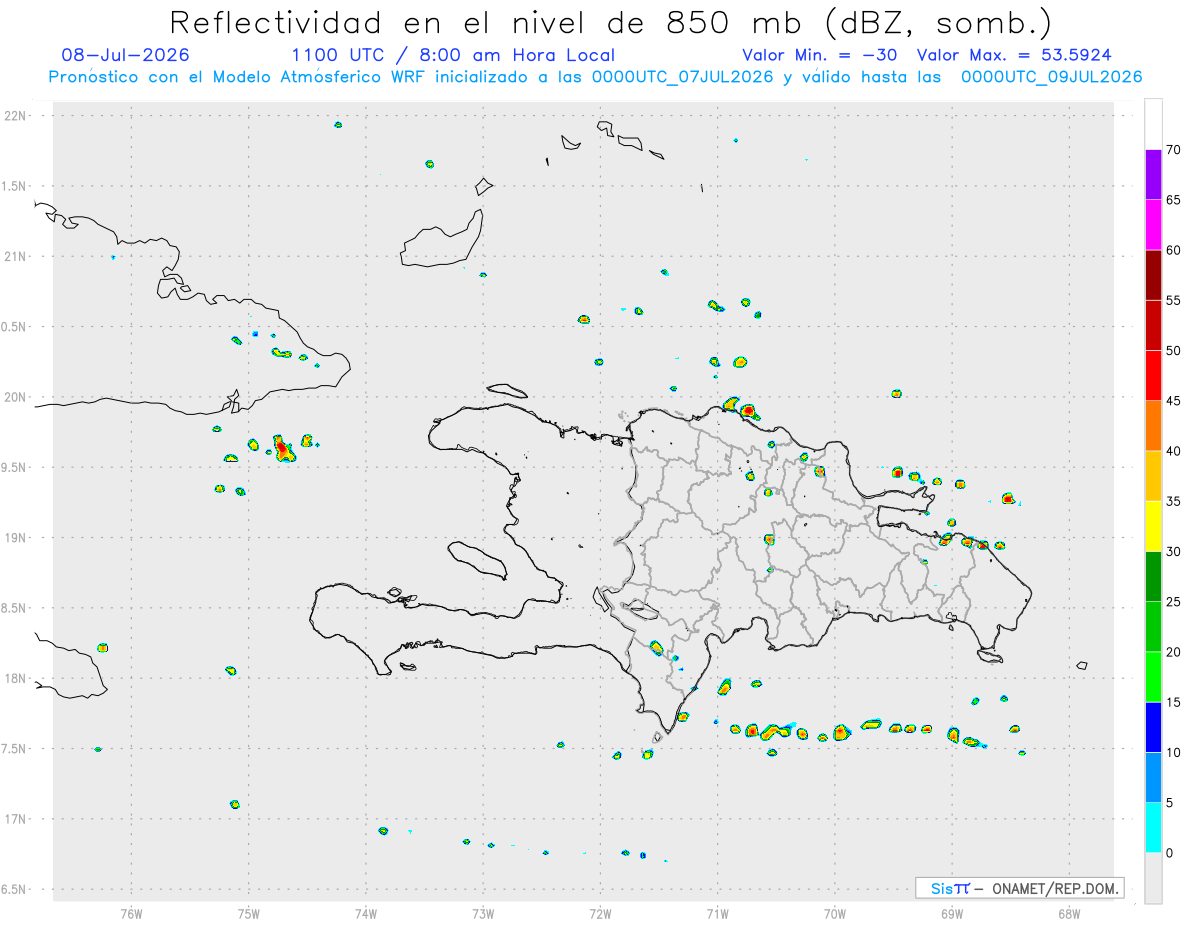Viewport: 1200px width, 927px height.
Task: Click the '71W' longitude label
Action: pos(717,912)
